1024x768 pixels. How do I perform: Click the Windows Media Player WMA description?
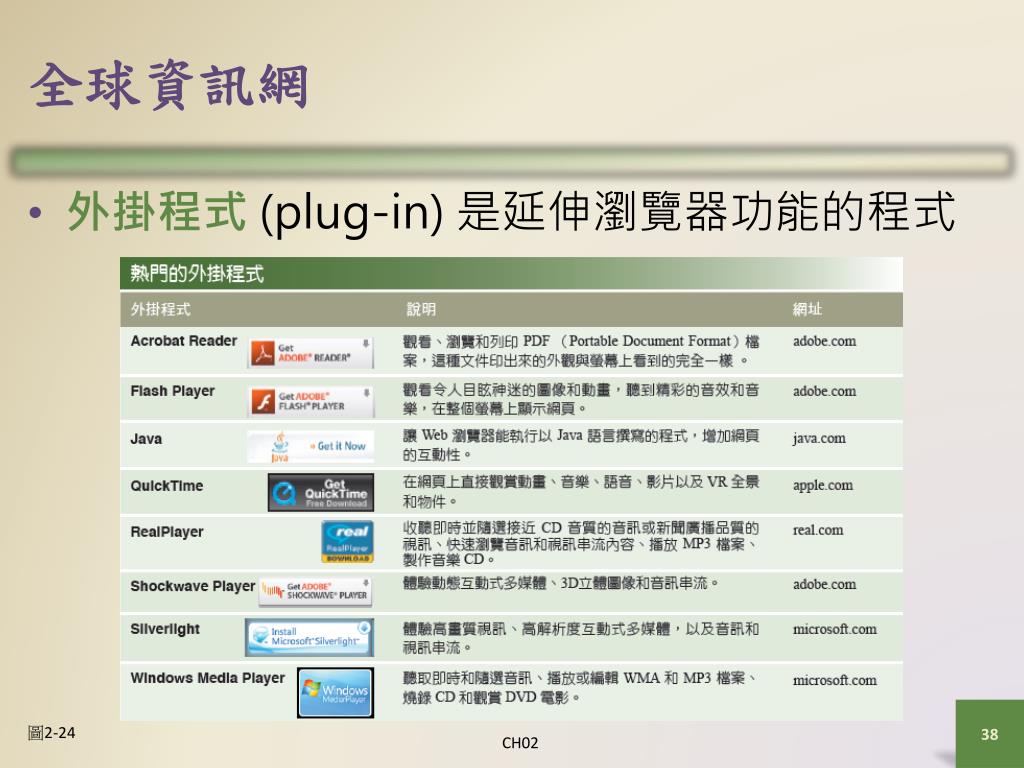[x=581, y=688]
